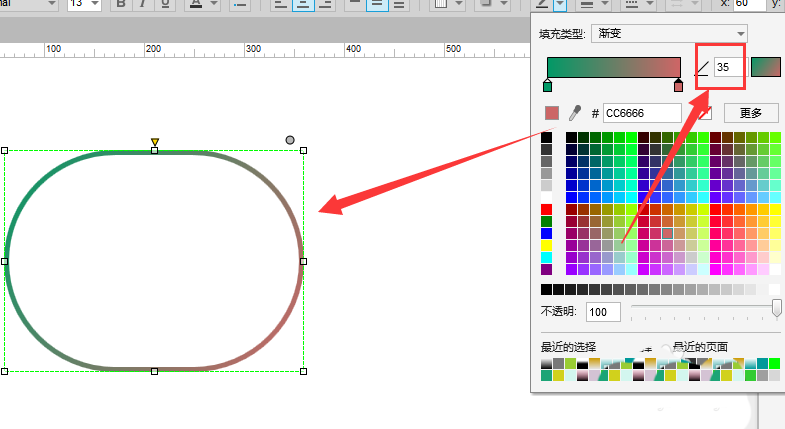Choose the purple swatch in left column
785x429 pixels.
pyautogui.click(x=547, y=269)
